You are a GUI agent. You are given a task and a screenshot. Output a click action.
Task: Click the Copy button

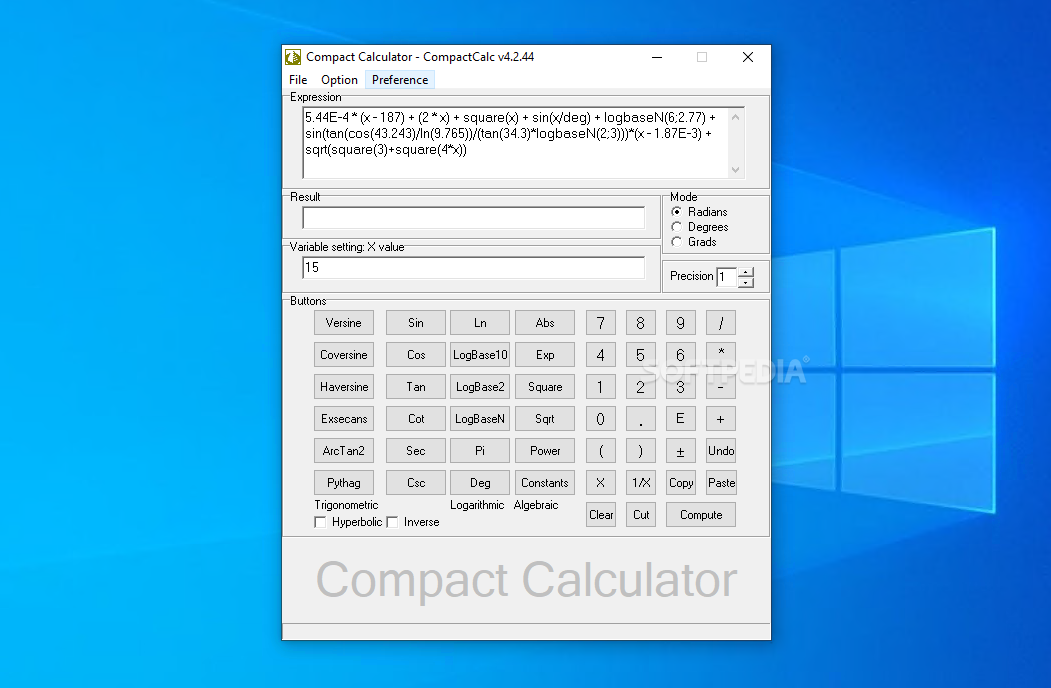680,483
